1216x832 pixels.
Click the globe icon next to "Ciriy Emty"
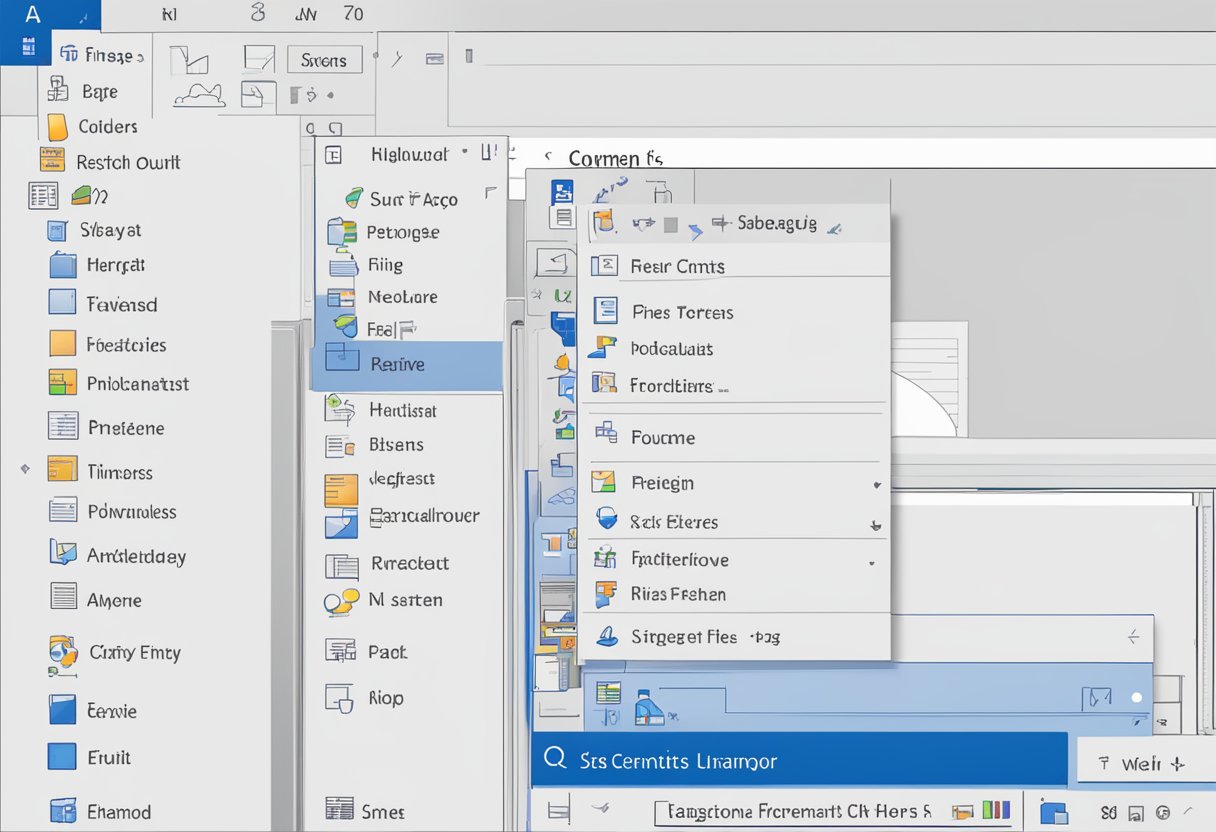63,651
